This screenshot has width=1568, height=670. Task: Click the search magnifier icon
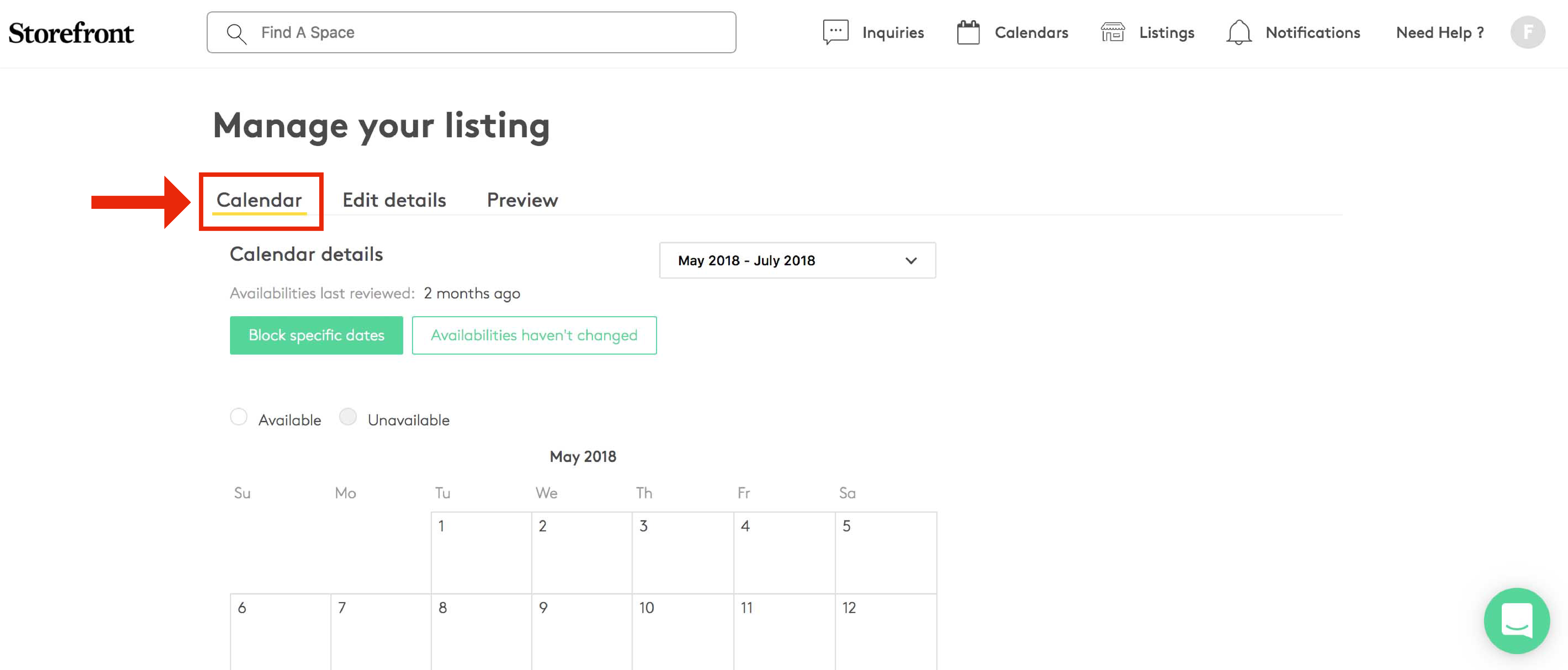(236, 33)
